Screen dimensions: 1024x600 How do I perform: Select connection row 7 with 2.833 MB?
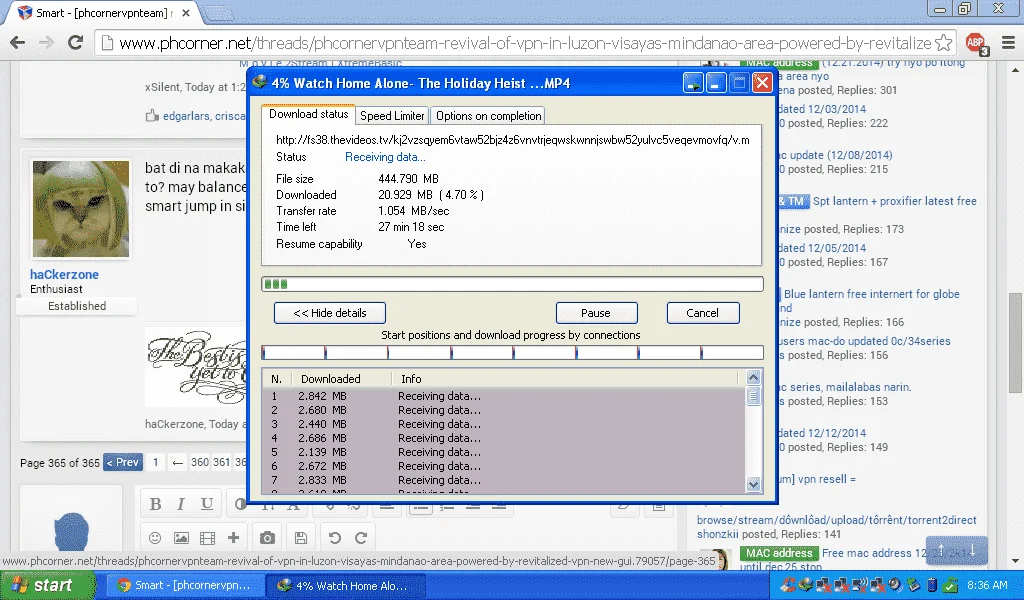pyautogui.click(x=504, y=481)
